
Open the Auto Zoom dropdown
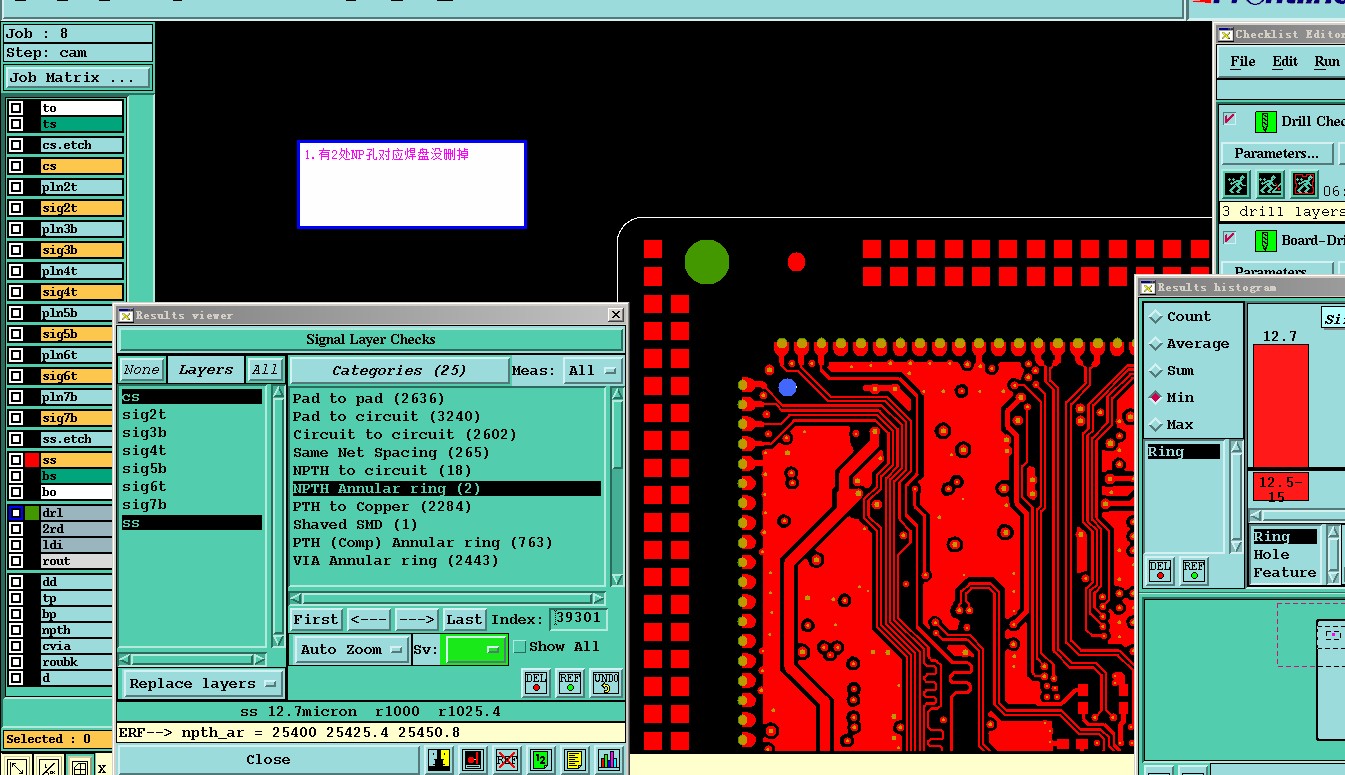click(x=351, y=649)
